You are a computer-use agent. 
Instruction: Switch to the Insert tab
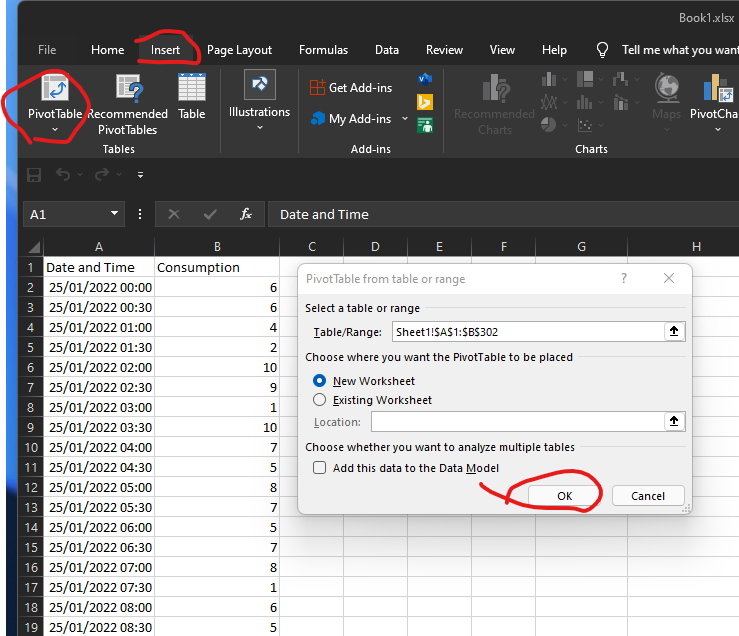point(165,50)
